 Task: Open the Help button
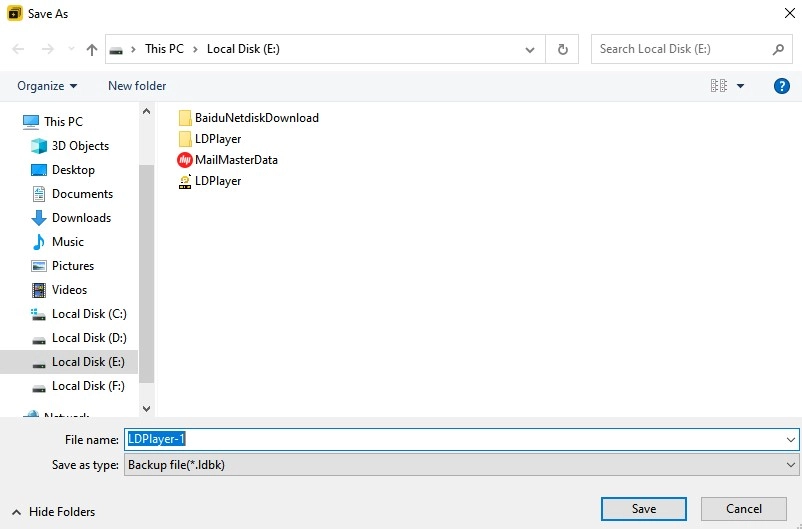pyautogui.click(x=782, y=86)
